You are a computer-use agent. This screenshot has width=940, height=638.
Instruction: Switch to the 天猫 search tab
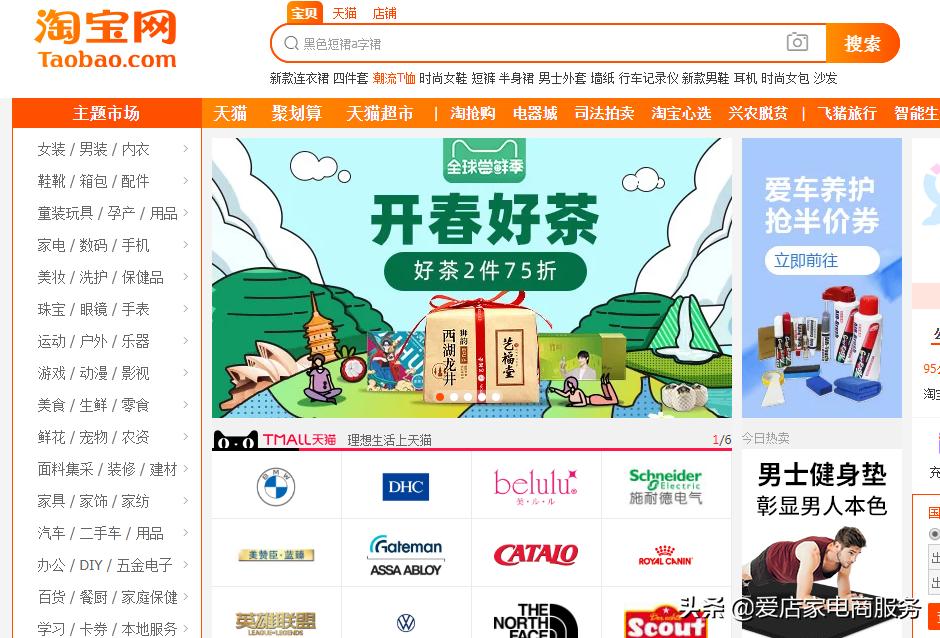[x=344, y=13]
